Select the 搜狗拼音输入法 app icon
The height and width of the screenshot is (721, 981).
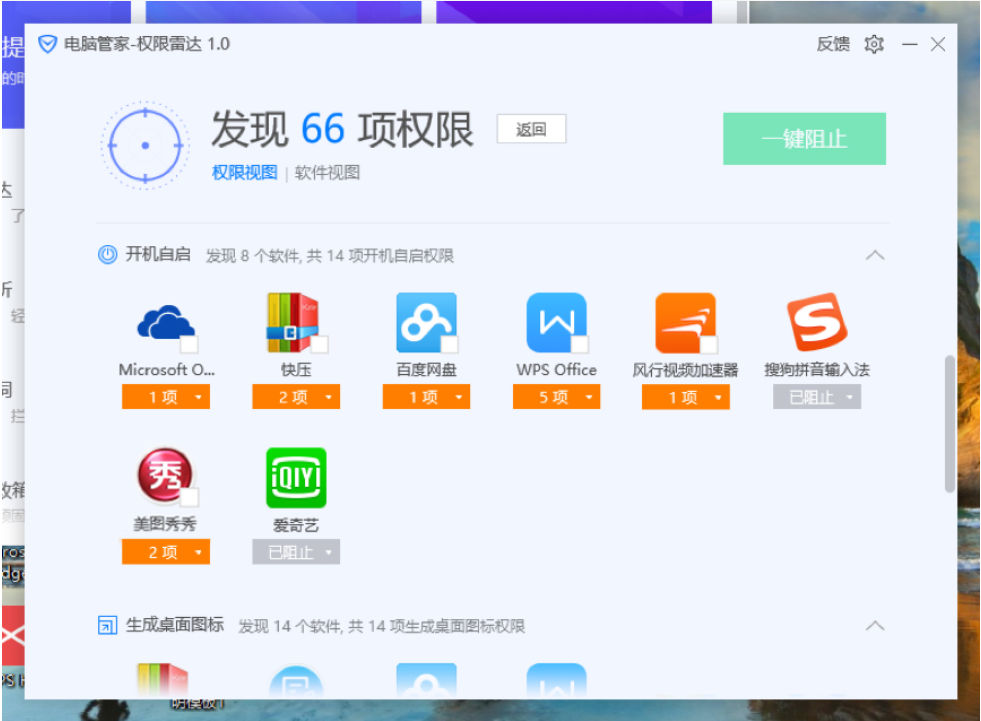pos(816,322)
